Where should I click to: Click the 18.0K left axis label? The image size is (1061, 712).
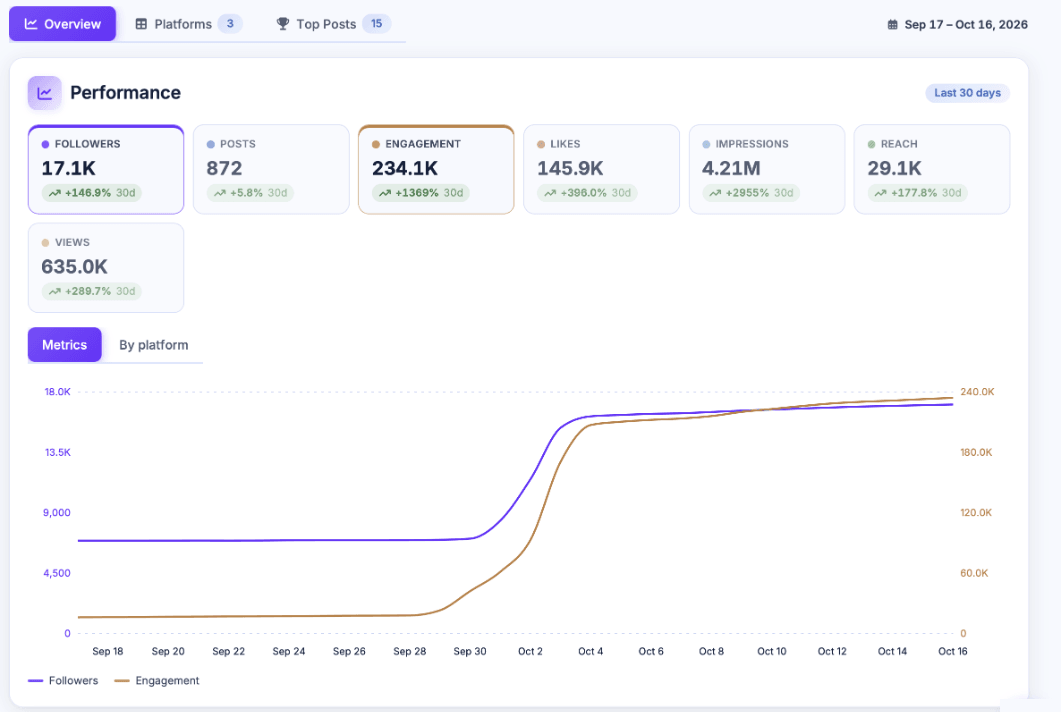pyautogui.click(x=58, y=392)
